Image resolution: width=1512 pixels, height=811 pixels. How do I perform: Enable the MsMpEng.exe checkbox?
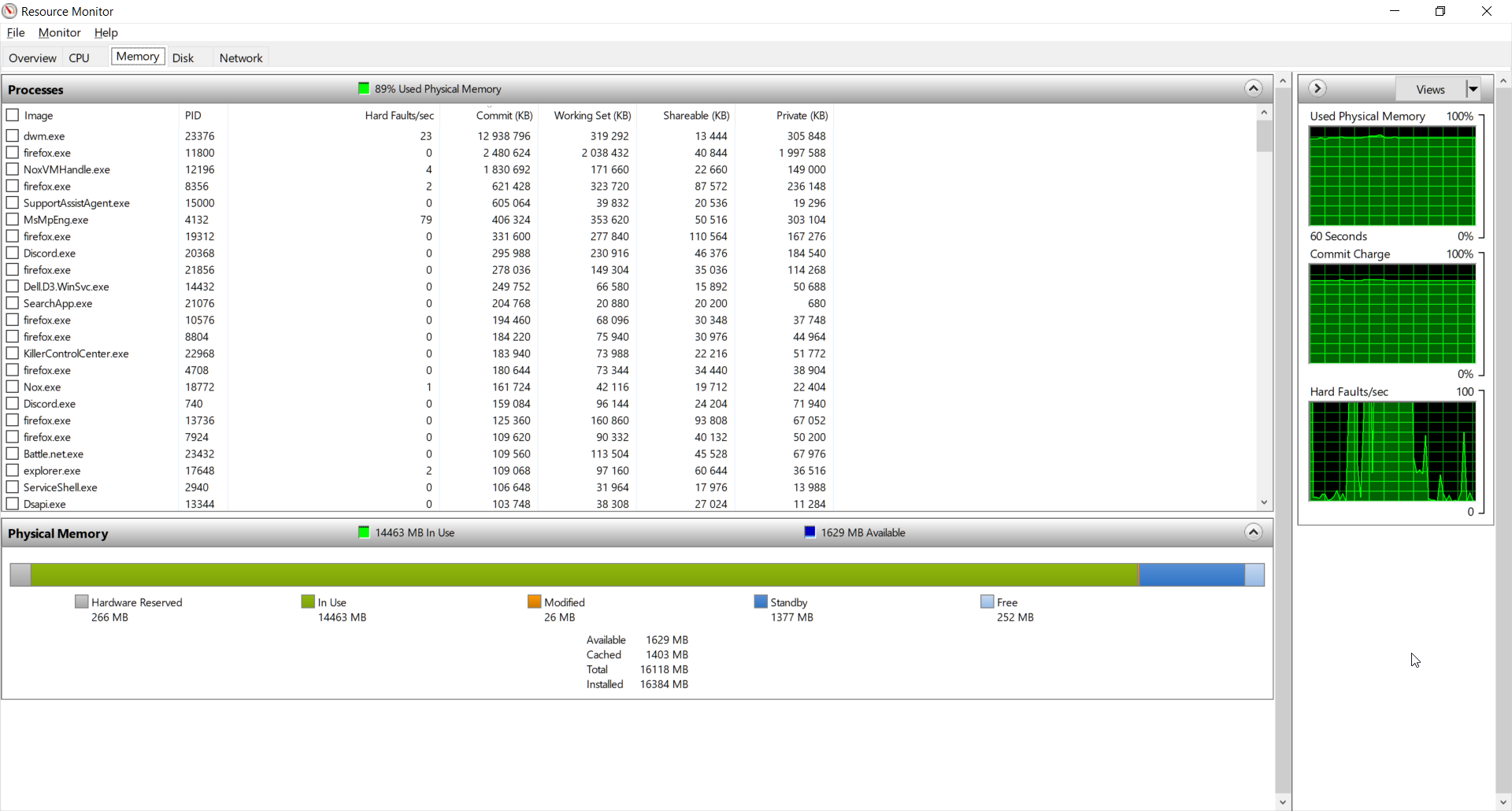click(13, 220)
